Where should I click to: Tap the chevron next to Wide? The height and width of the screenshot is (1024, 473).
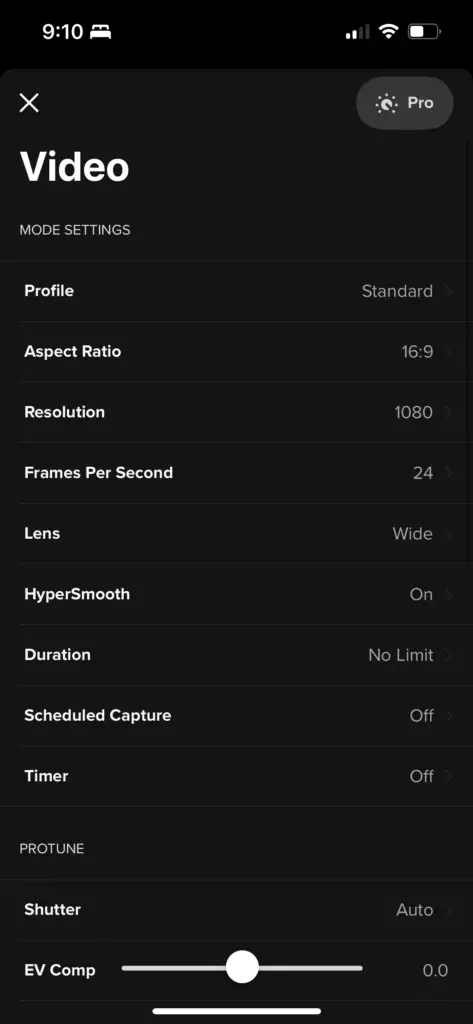(449, 534)
